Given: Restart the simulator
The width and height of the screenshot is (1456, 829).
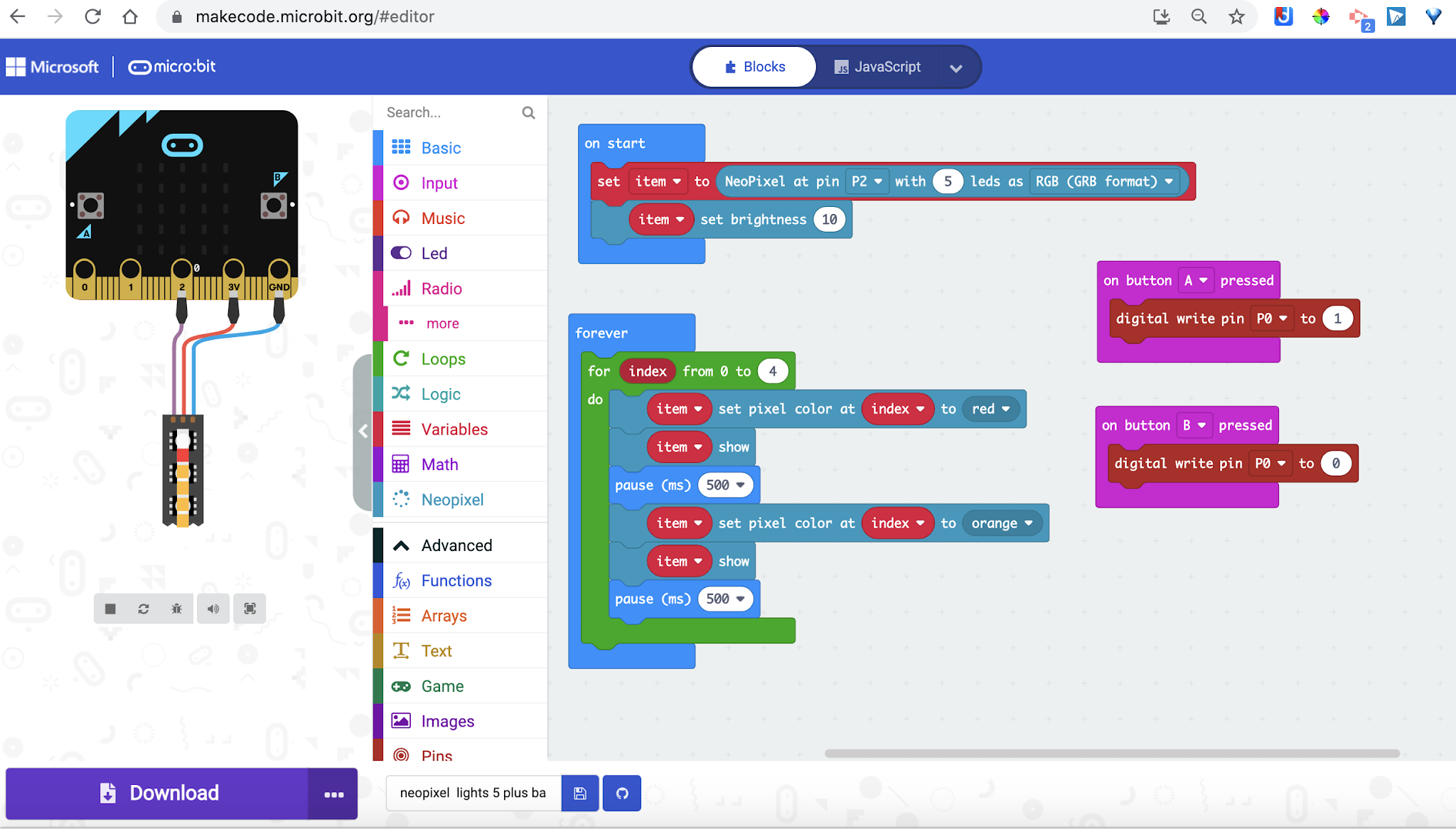Looking at the screenshot, I should [x=144, y=609].
